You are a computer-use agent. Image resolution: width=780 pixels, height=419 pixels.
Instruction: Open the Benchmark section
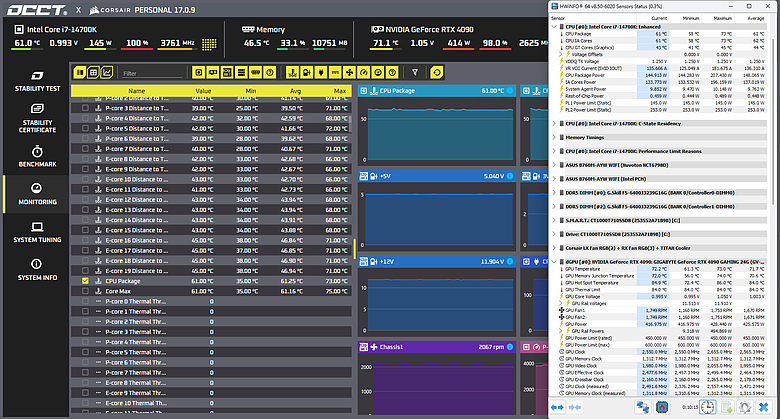click(x=37, y=156)
